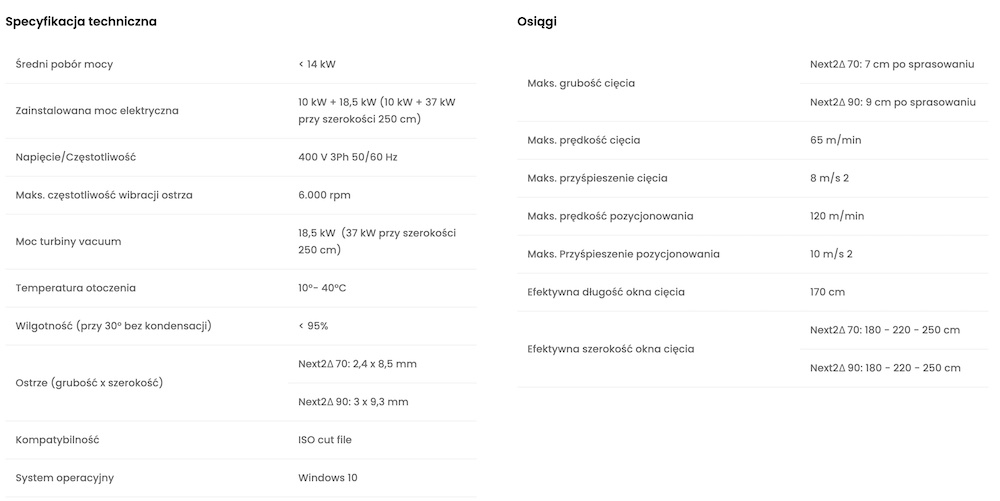Click the '170 cm' window length value
Viewport: 1000px width, 501px height.
[827, 292]
